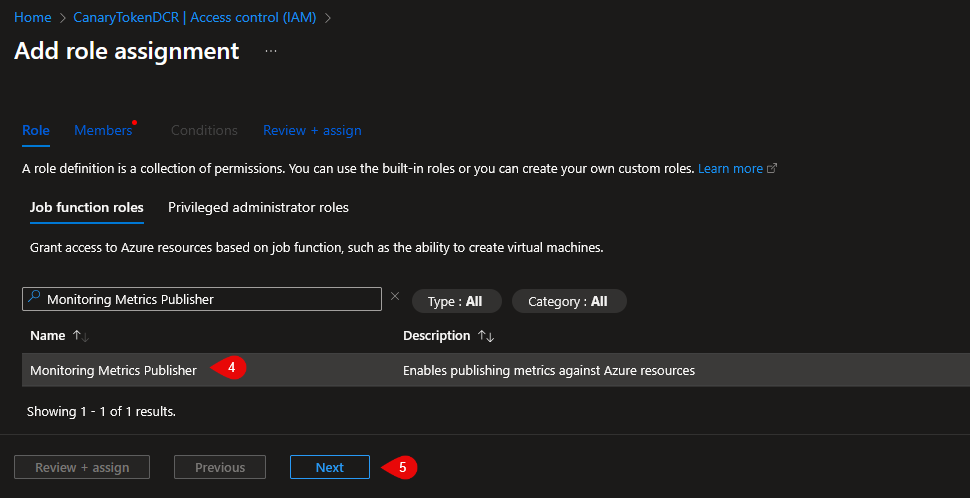Open the Category : All filter

569,301
